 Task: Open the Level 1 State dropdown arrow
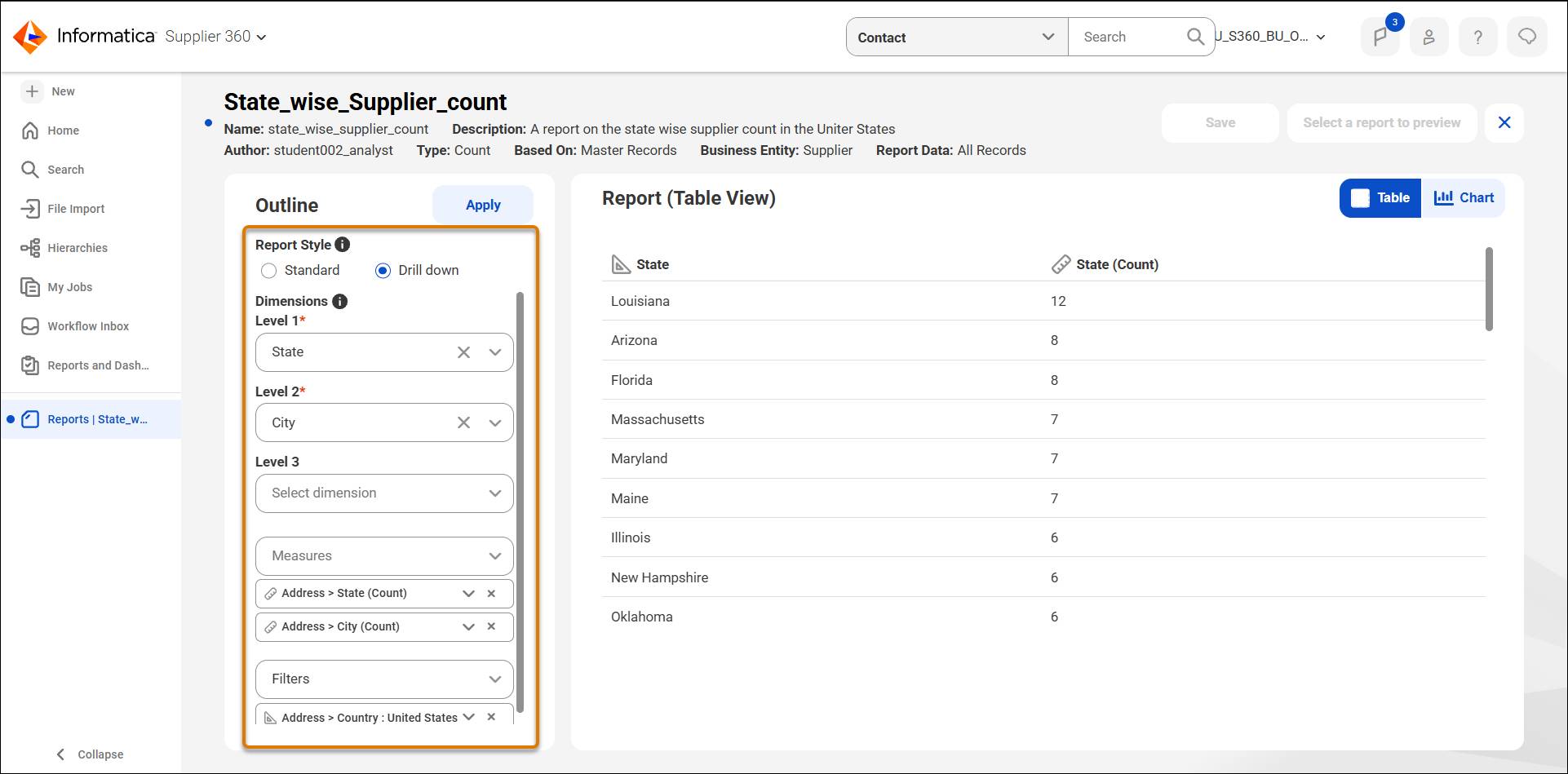[494, 352]
